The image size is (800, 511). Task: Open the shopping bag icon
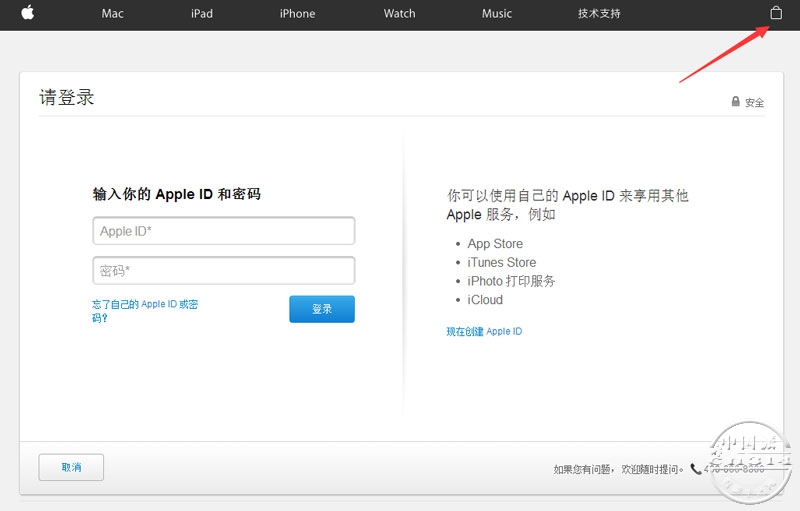pyautogui.click(x=776, y=13)
